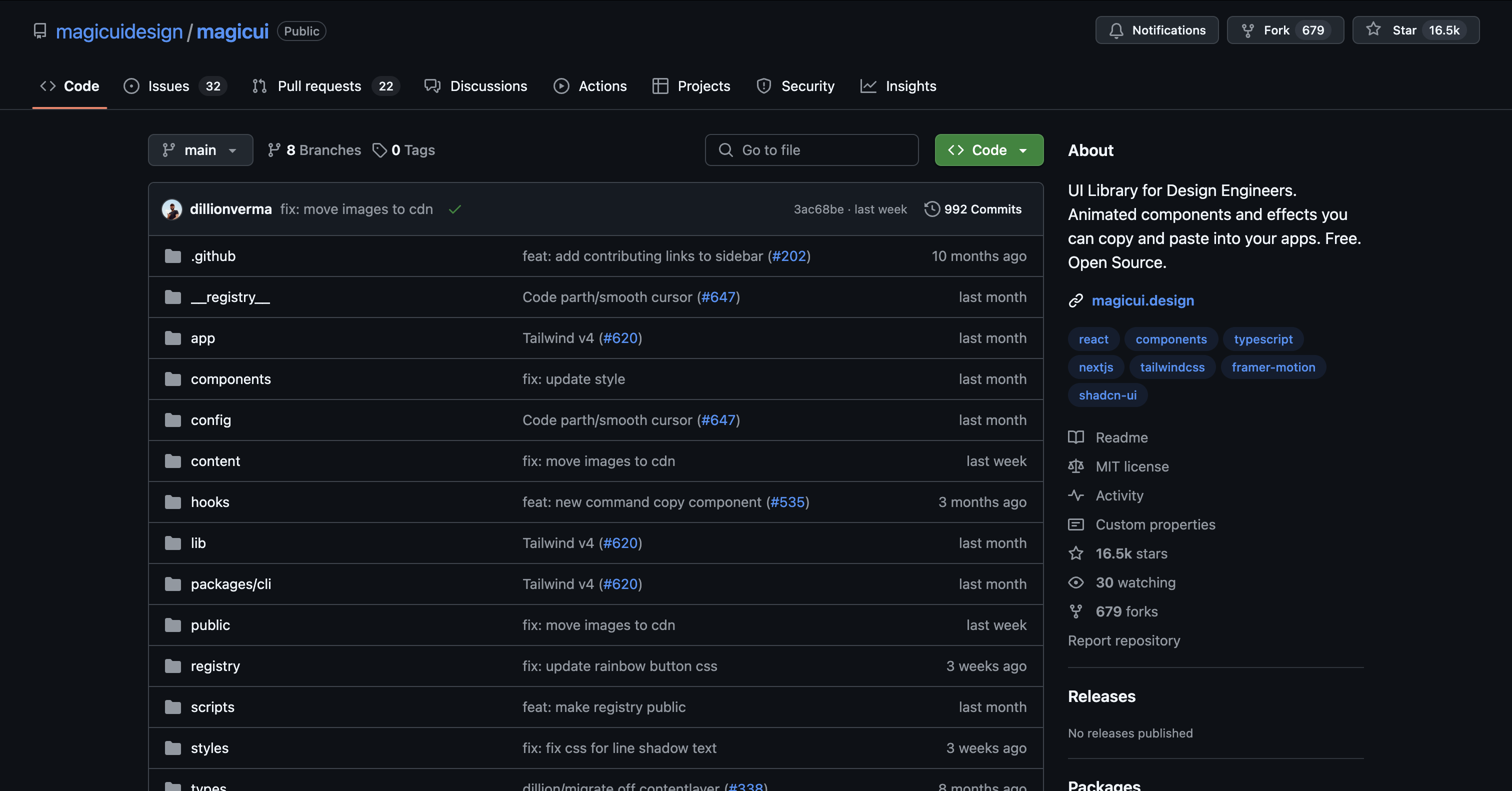This screenshot has height=791, width=1512.
Task: Open the 679 forks link in About
Action: coord(1126,612)
